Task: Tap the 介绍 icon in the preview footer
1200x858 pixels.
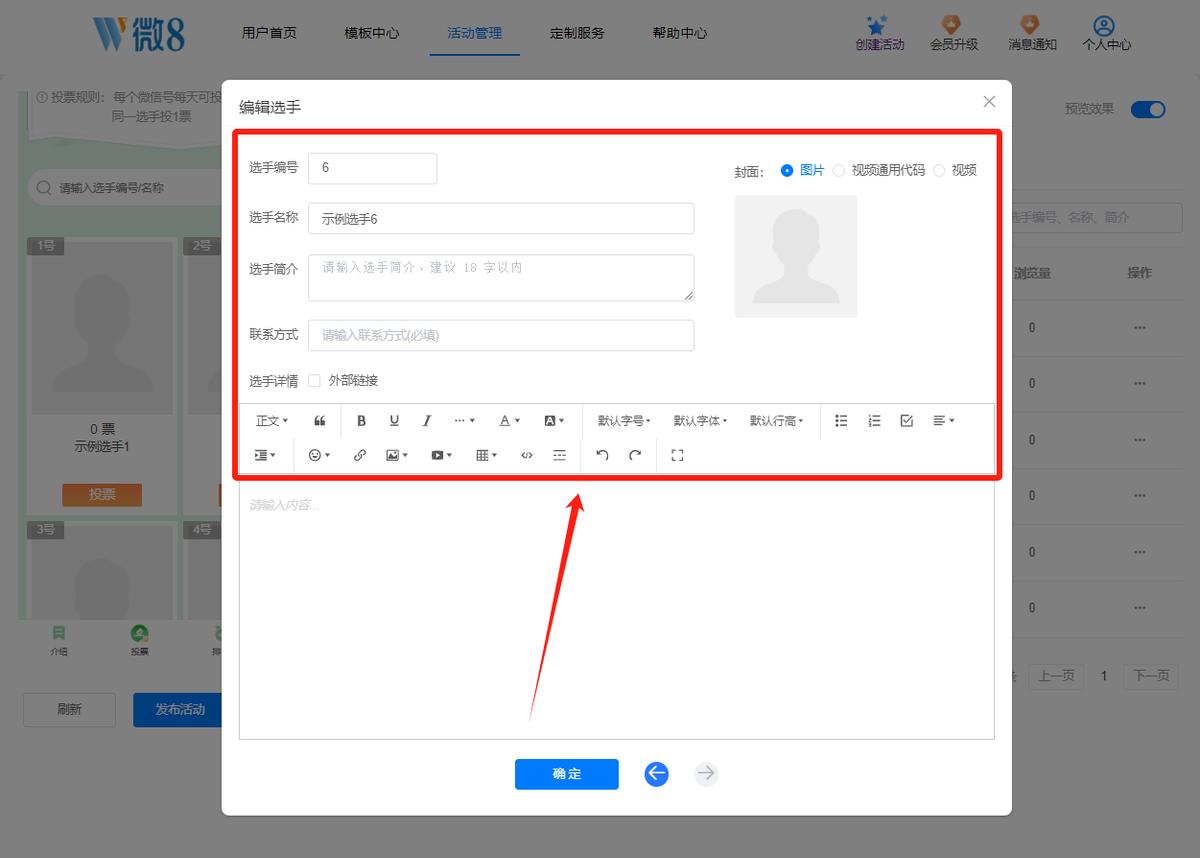Action: (59, 640)
